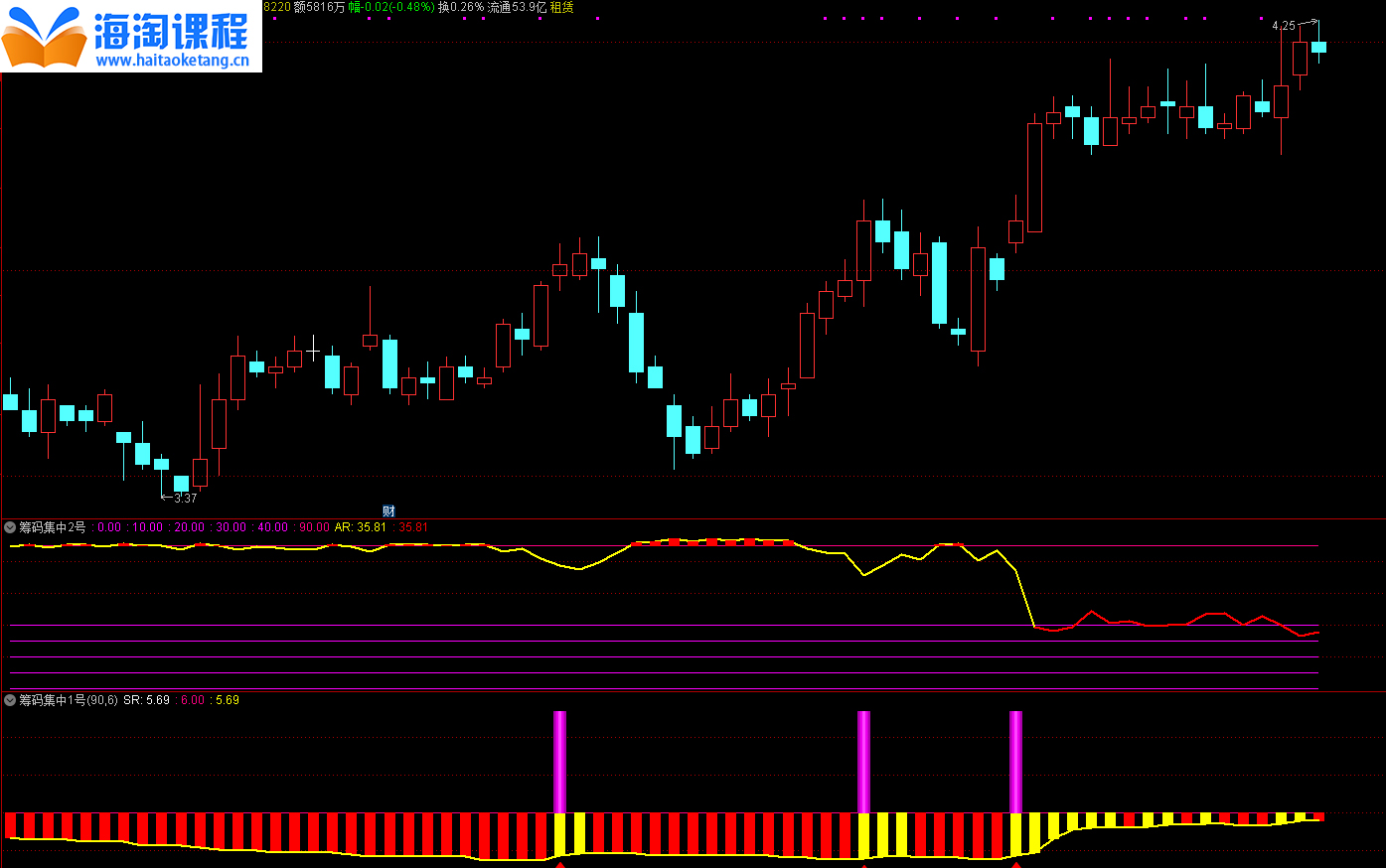
Task: Click the first magenta signal bar
Action: (x=559, y=762)
